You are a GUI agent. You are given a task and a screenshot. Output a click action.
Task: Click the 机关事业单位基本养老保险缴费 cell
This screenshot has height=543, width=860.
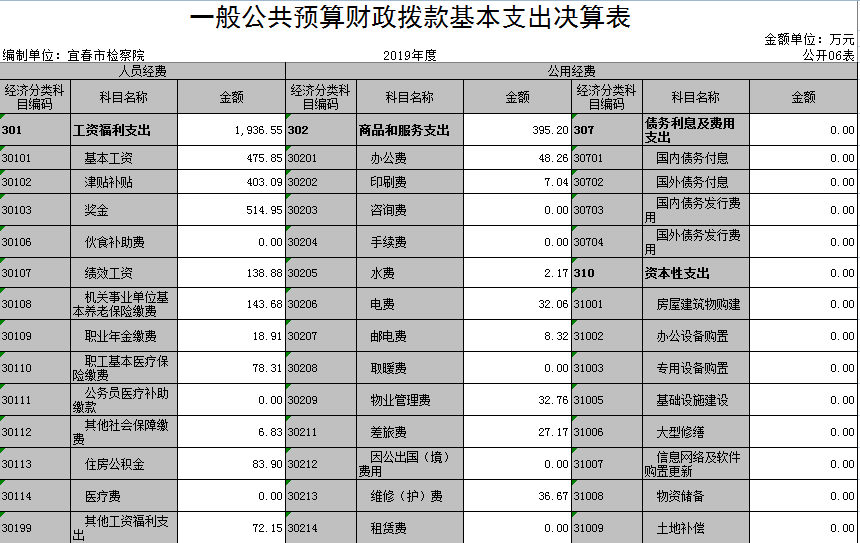pyautogui.click(x=124, y=304)
